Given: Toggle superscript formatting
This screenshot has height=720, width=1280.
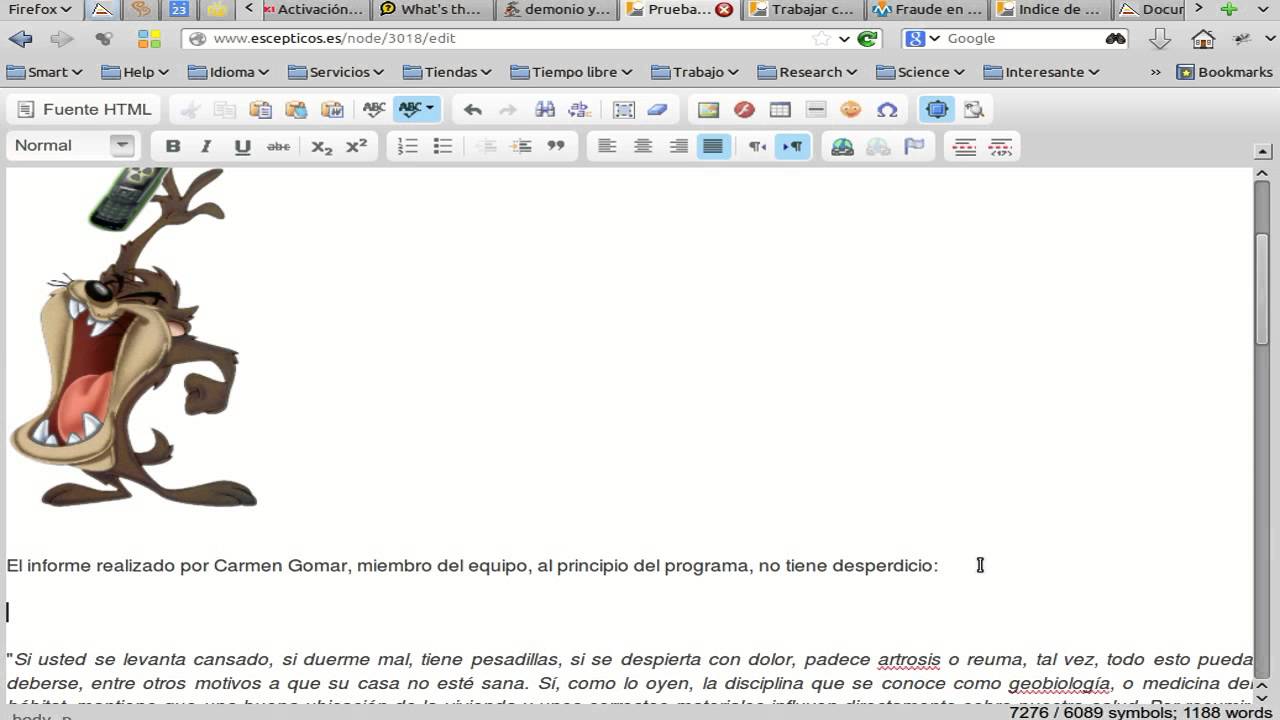Looking at the screenshot, I should click(x=356, y=146).
